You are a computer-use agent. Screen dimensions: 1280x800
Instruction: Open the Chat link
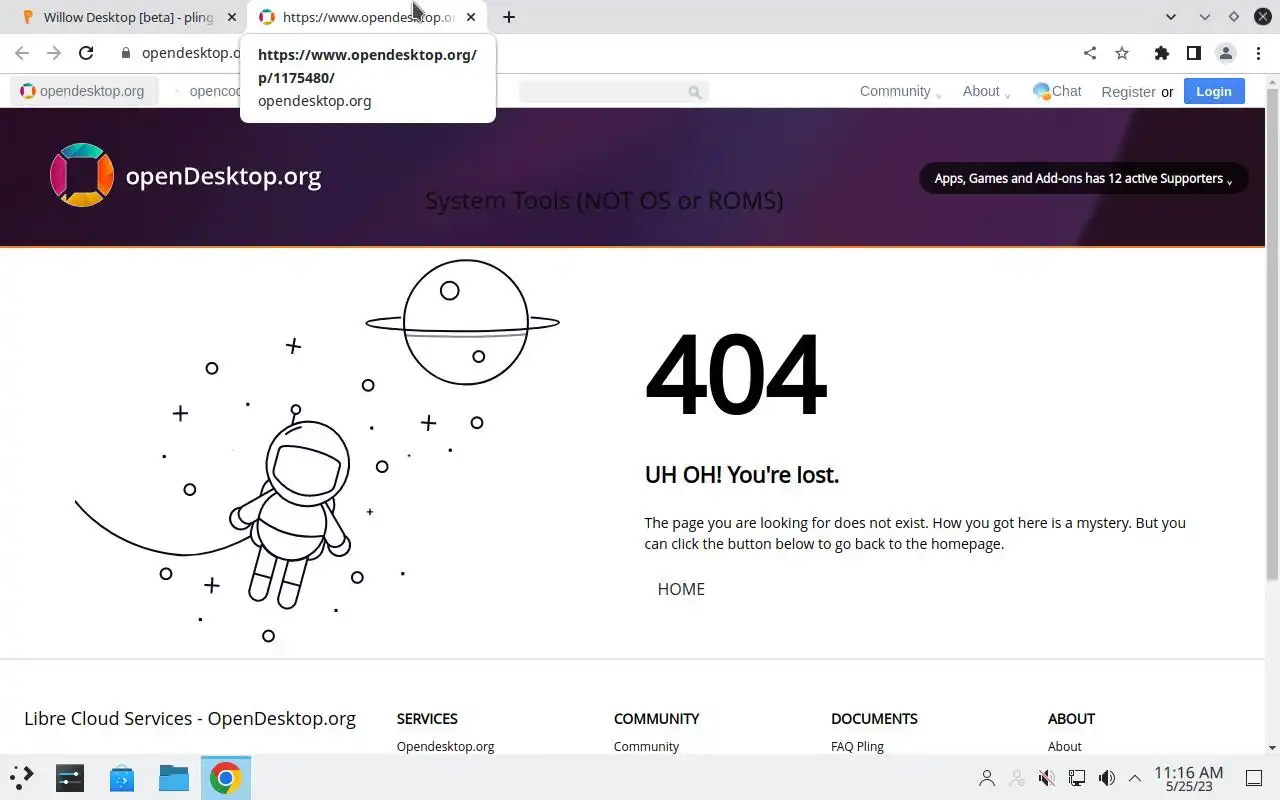(1057, 91)
